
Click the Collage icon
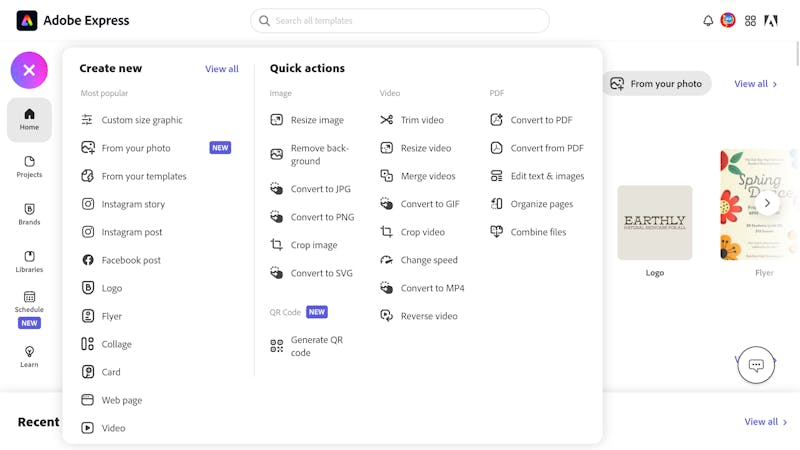(x=88, y=344)
